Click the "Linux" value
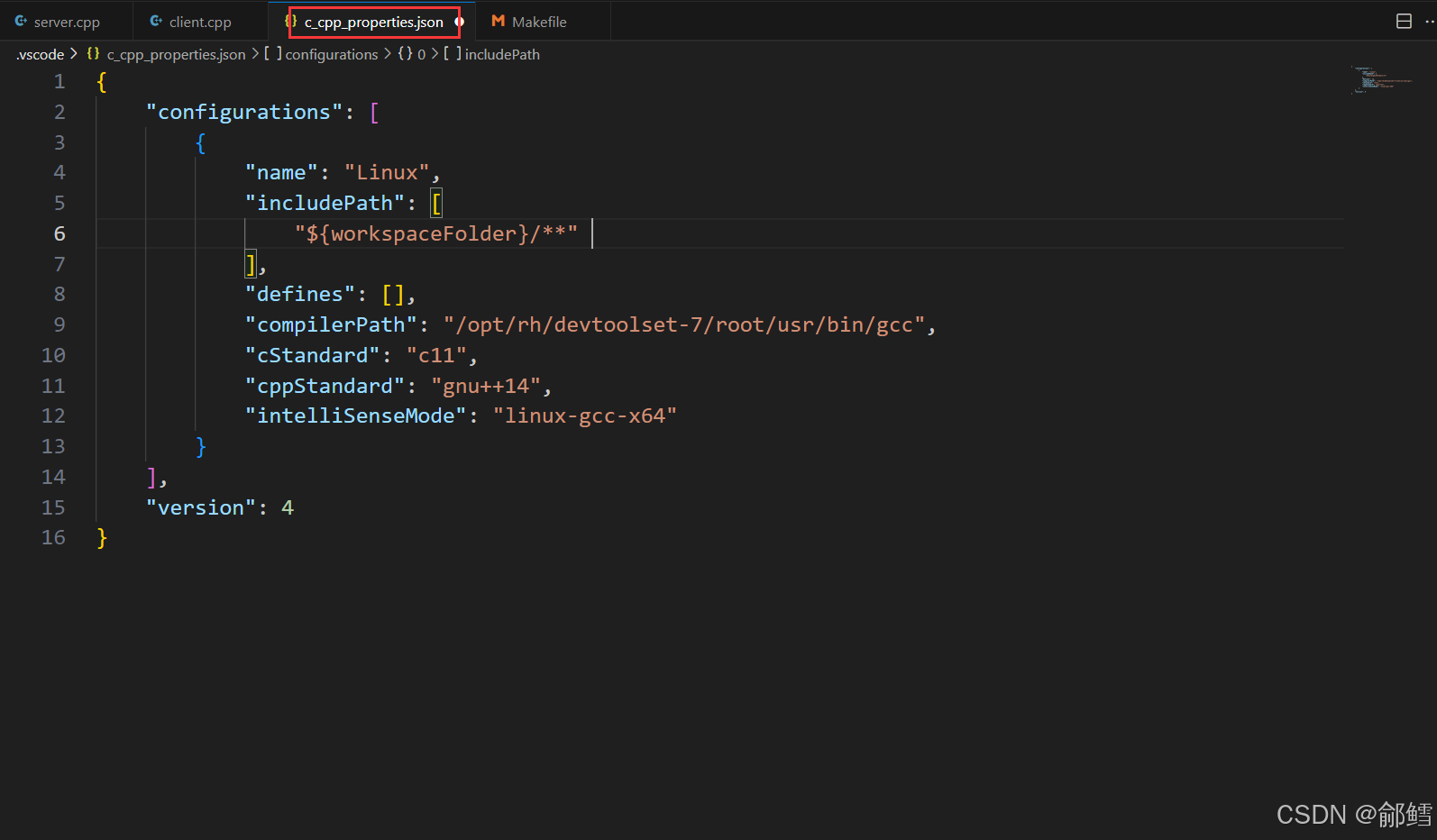 (x=387, y=172)
